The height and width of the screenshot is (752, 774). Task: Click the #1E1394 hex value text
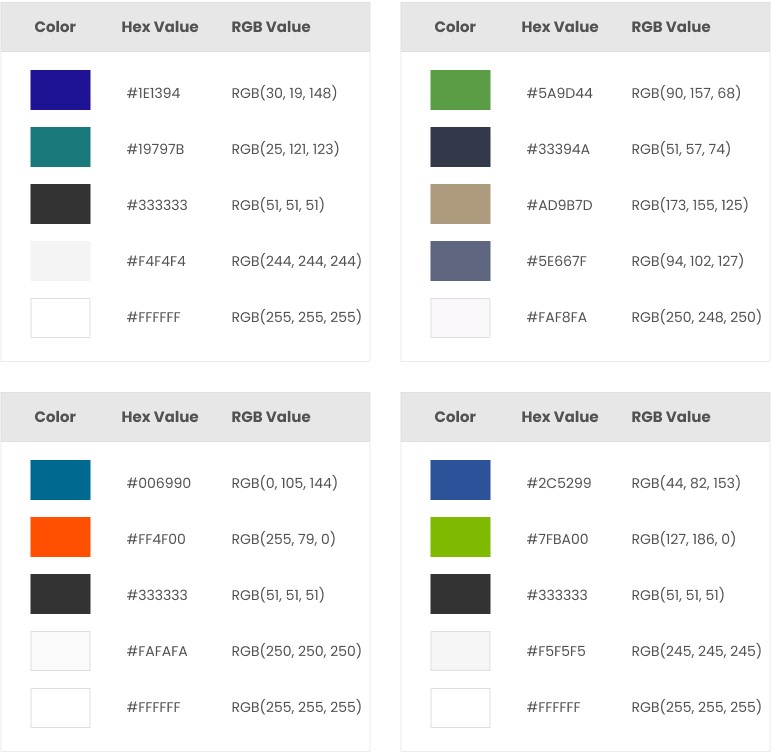point(153,93)
